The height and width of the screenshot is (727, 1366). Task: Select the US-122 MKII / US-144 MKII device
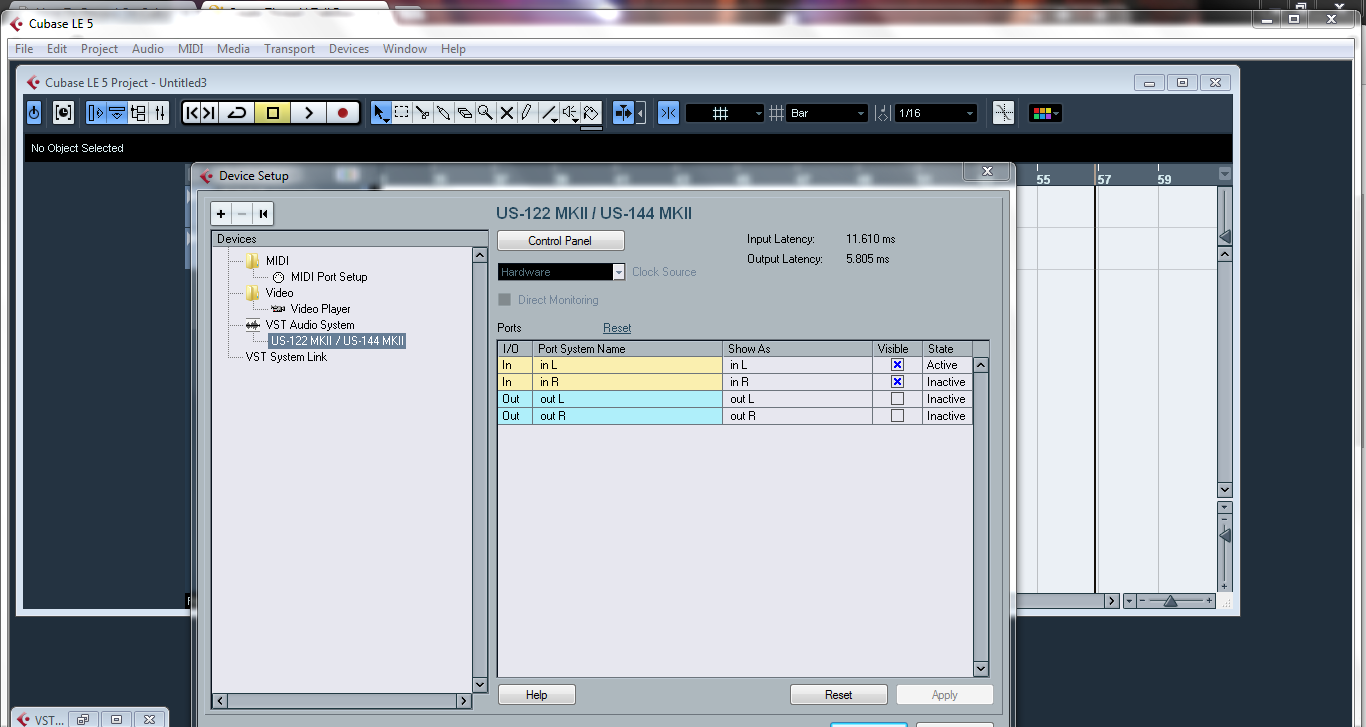tap(337, 341)
